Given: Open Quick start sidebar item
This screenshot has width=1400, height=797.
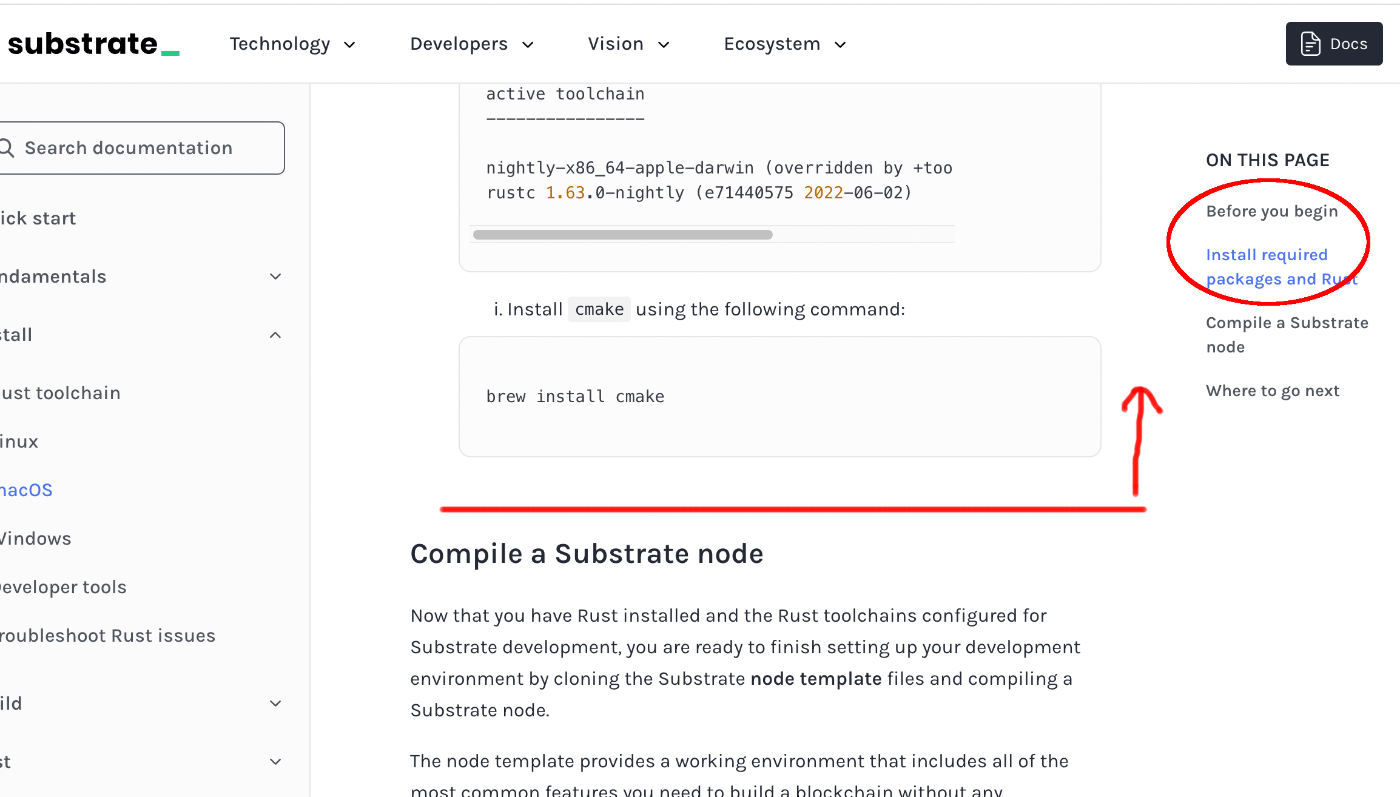Looking at the screenshot, I should [38, 218].
